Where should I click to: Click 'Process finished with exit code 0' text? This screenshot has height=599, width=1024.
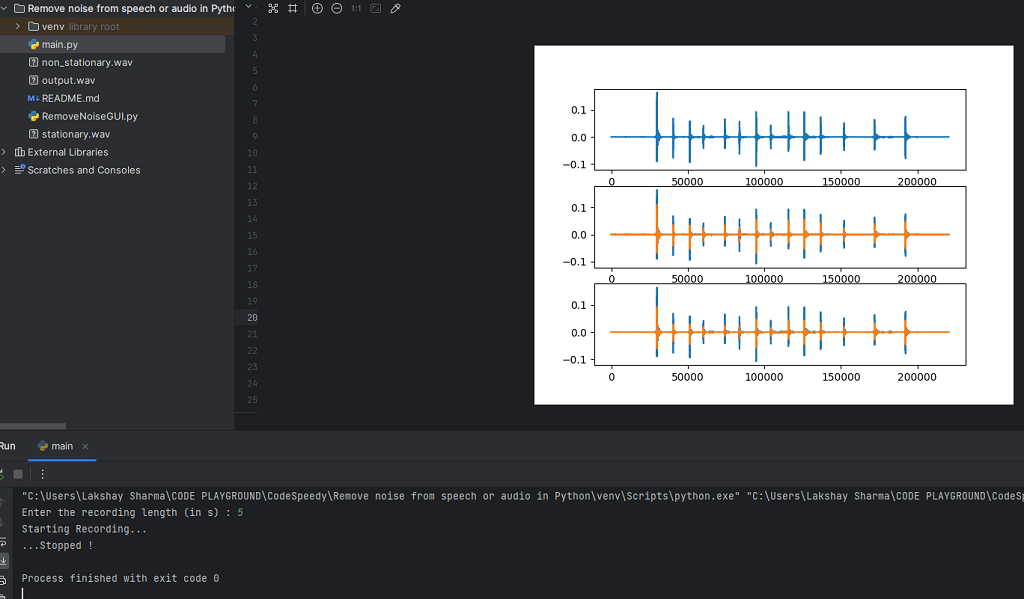[x=120, y=578]
